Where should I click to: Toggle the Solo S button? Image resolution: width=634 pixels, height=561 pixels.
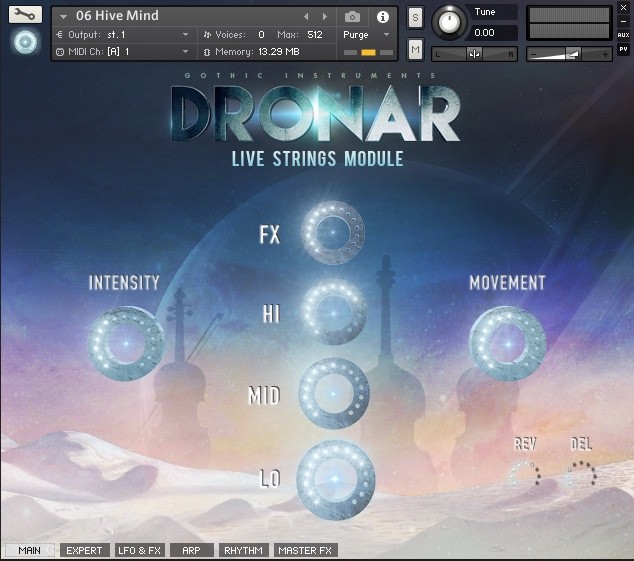tap(415, 19)
